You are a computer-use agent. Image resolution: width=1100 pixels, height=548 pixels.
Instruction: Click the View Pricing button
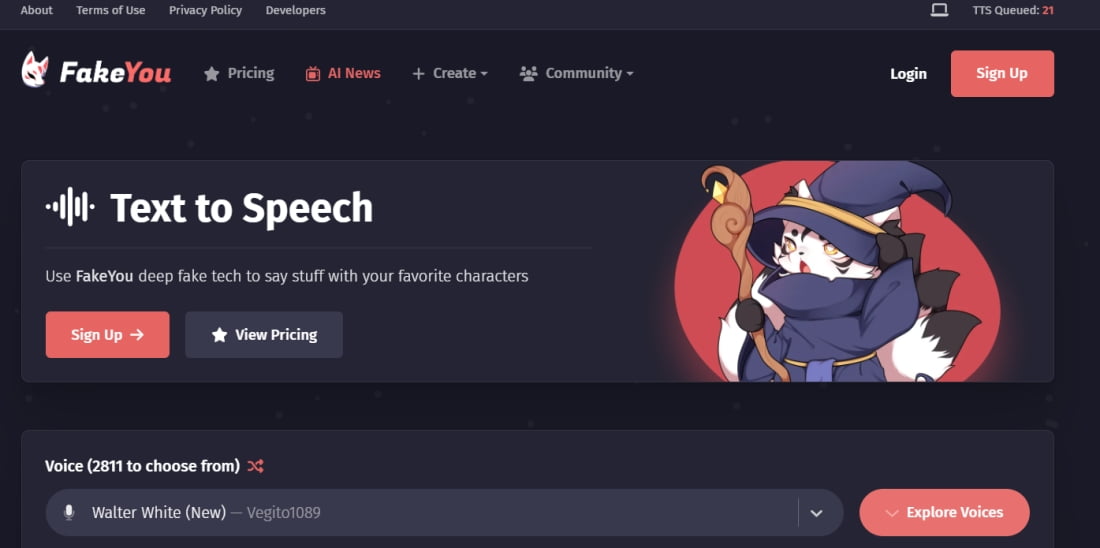point(264,335)
